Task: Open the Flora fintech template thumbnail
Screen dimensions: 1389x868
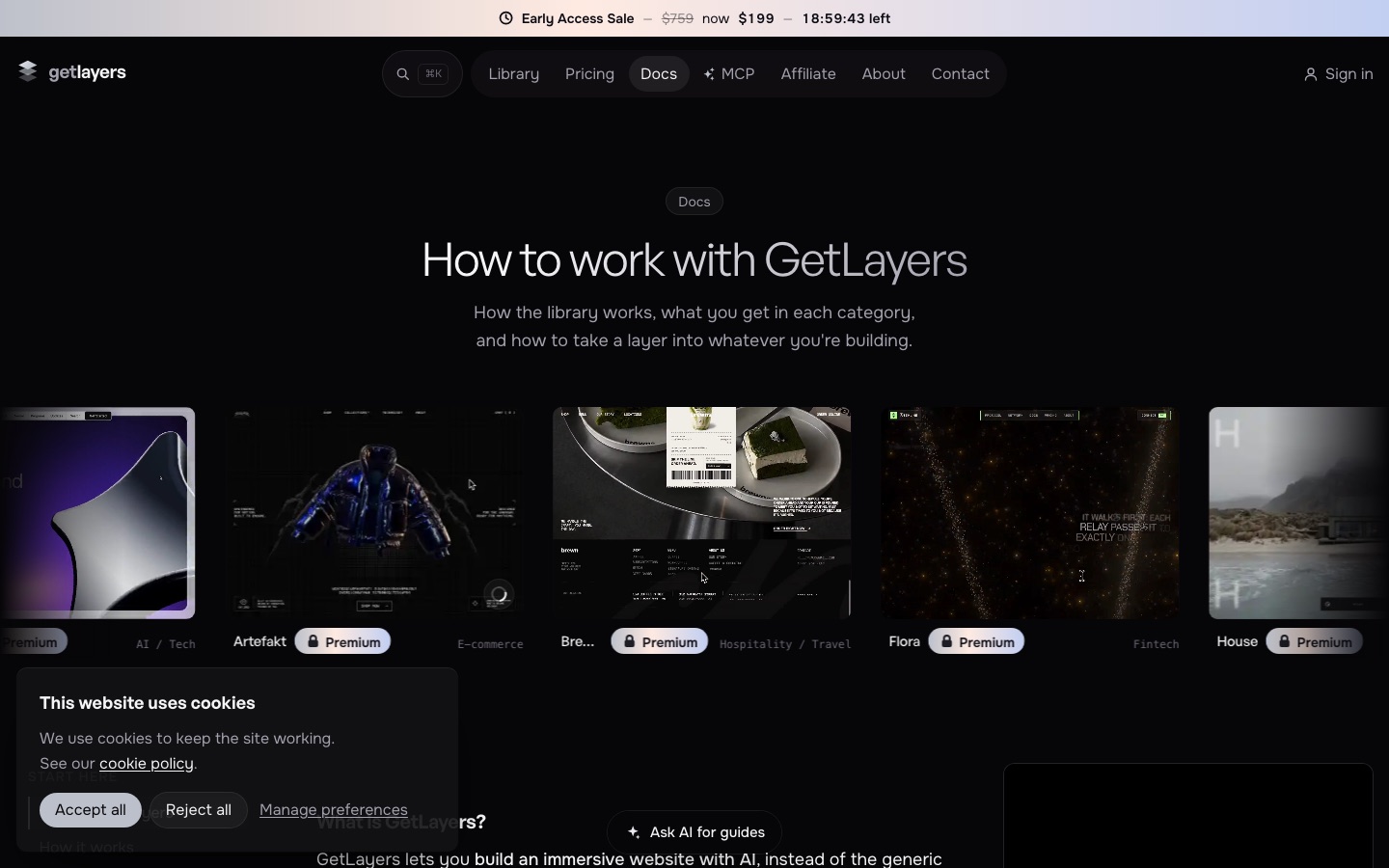Action: pyautogui.click(x=1030, y=513)
